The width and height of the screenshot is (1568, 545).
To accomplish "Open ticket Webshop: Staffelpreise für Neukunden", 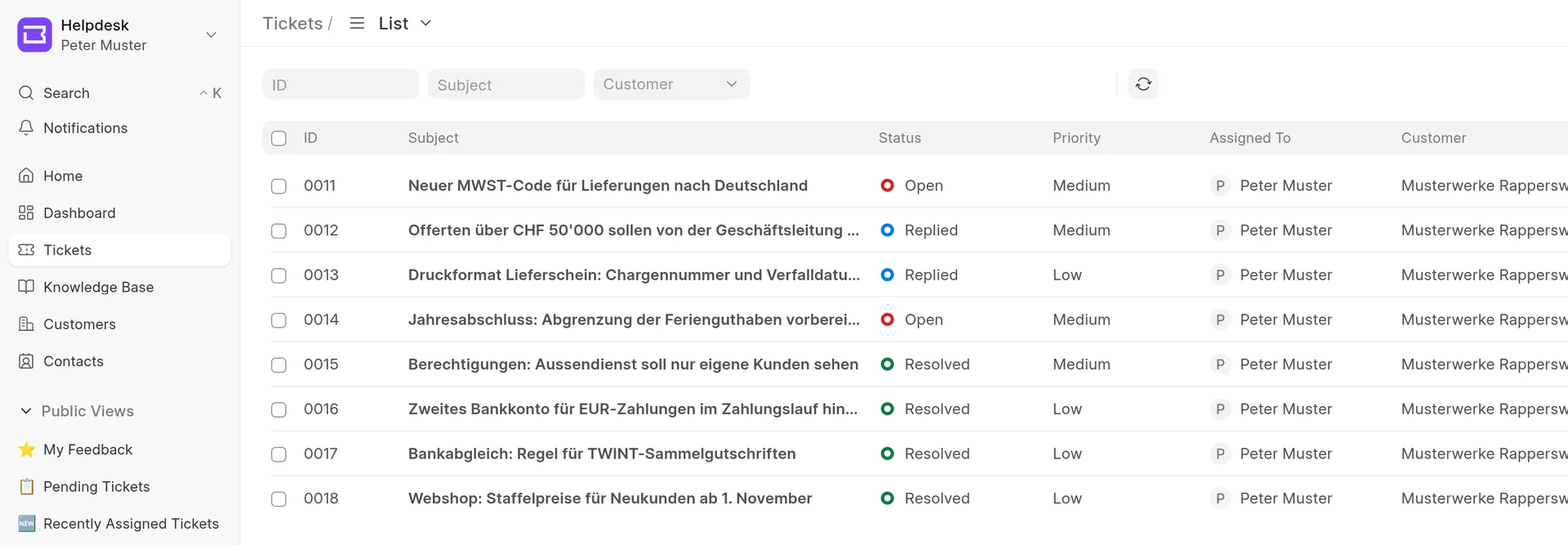I will pyautogui.click(x=610, y=498).
